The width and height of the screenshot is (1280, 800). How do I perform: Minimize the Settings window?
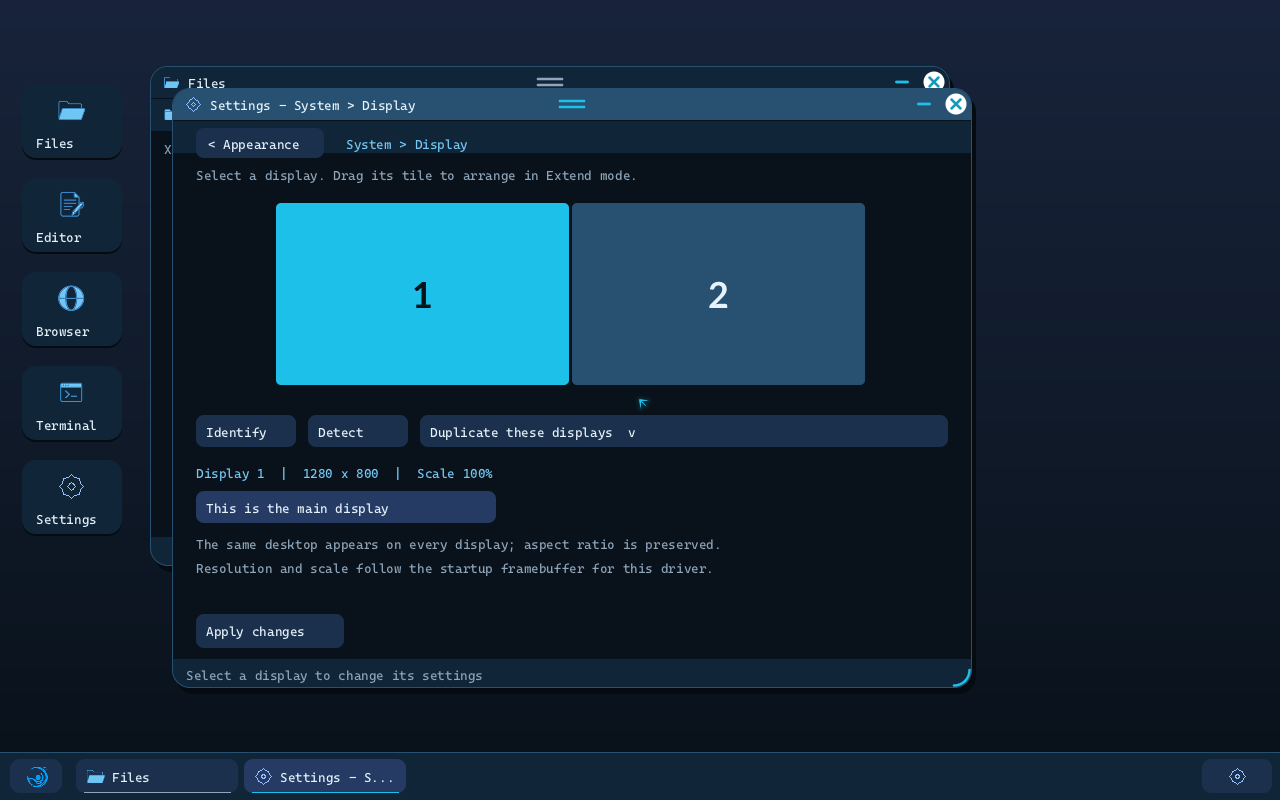[x=924, y=104]
